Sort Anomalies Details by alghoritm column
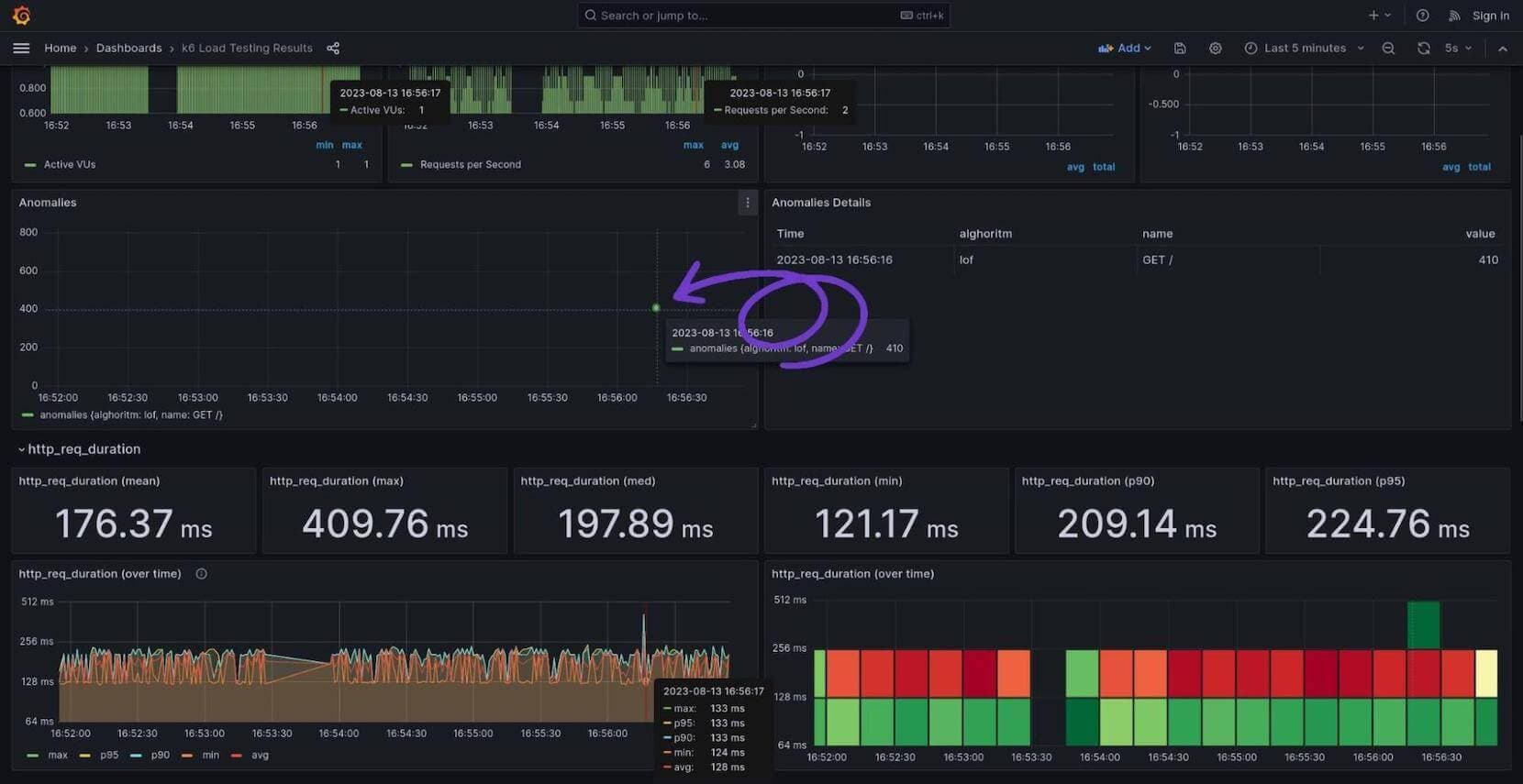 pyautogui.click(x=985, y=234)
